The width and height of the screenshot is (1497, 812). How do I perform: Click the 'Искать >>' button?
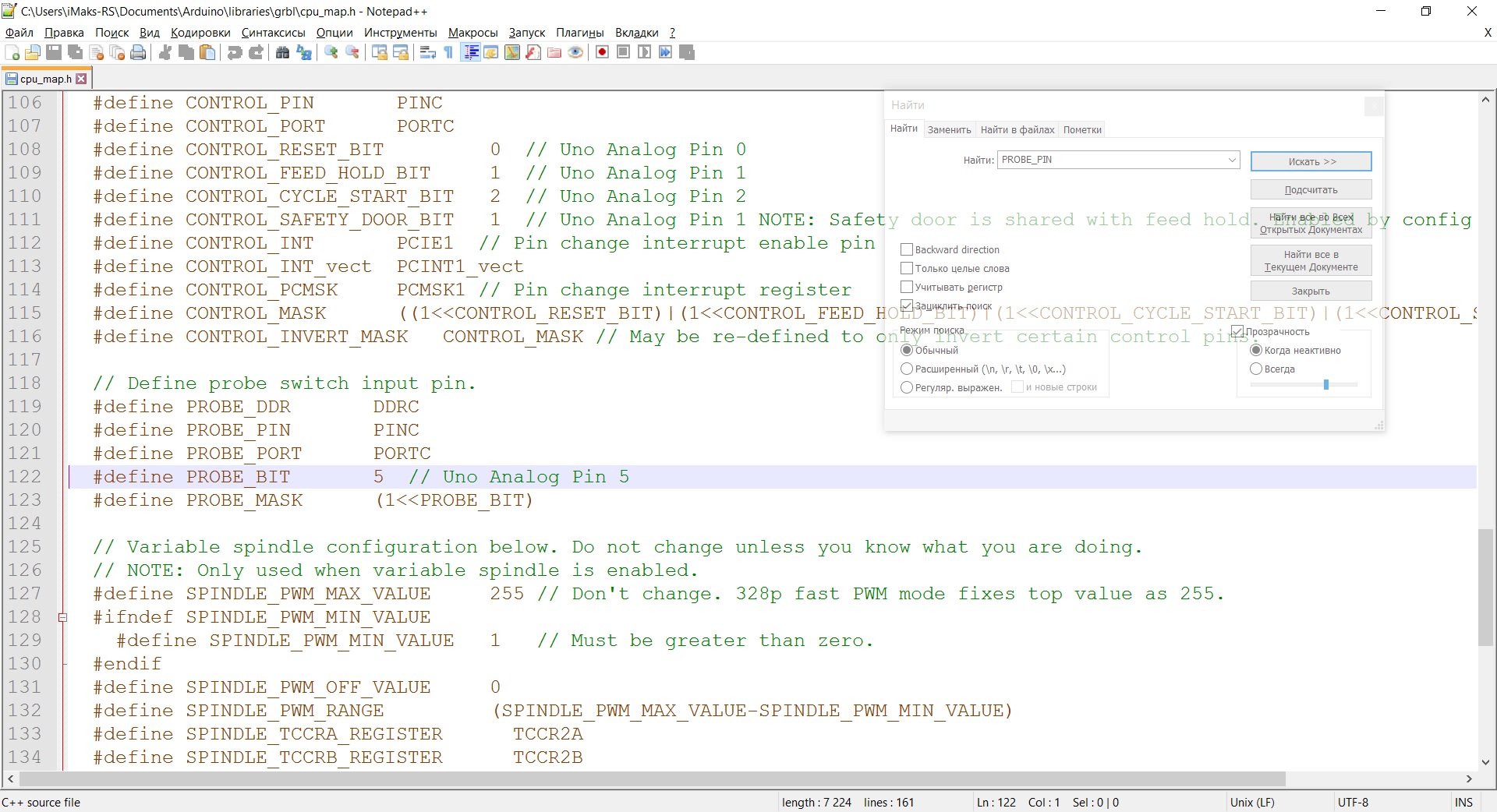[1311, 161]
